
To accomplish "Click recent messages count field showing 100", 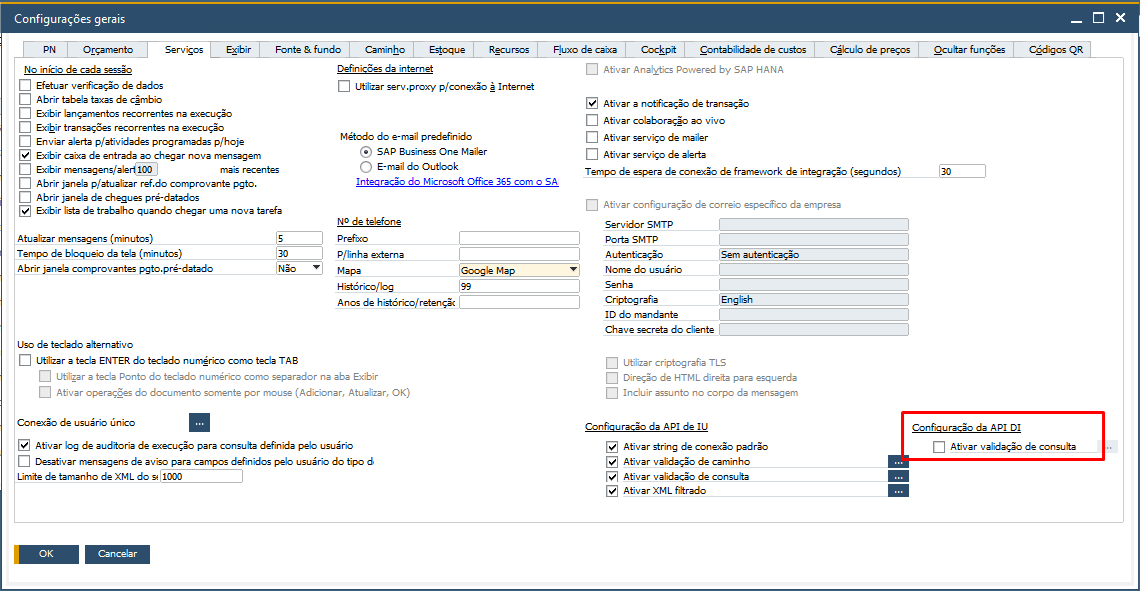I will point(145,169).
